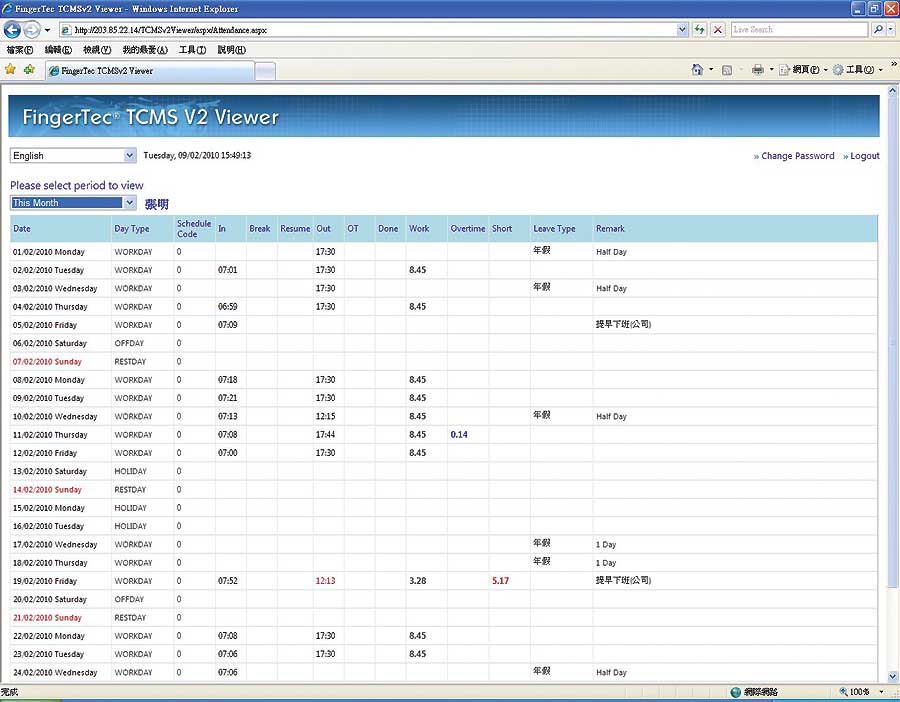The width and height of the screenshot is (900, 702).
Task: Click the Change Password link
Action: click(798, 156)
